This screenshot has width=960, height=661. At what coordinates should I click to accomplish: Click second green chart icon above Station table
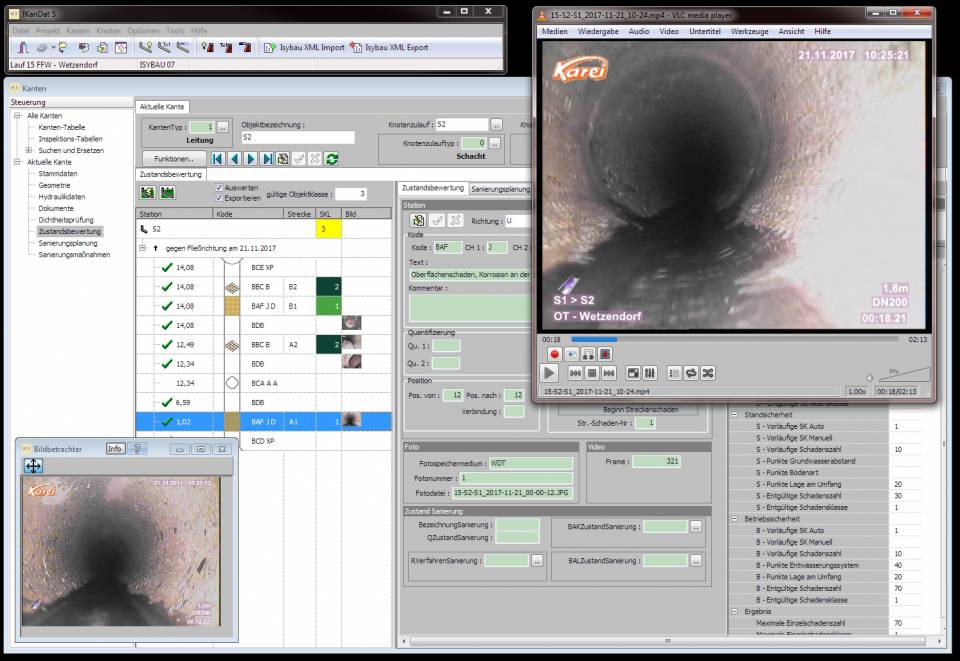click(168, 193)
